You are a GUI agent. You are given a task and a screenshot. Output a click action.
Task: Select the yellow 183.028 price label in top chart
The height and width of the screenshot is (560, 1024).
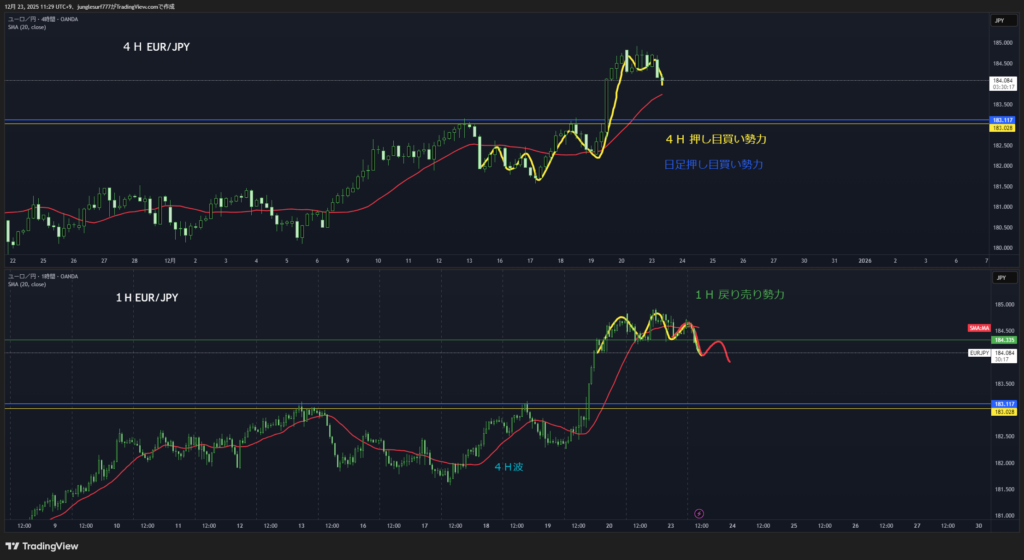(x=1002, y=129)
